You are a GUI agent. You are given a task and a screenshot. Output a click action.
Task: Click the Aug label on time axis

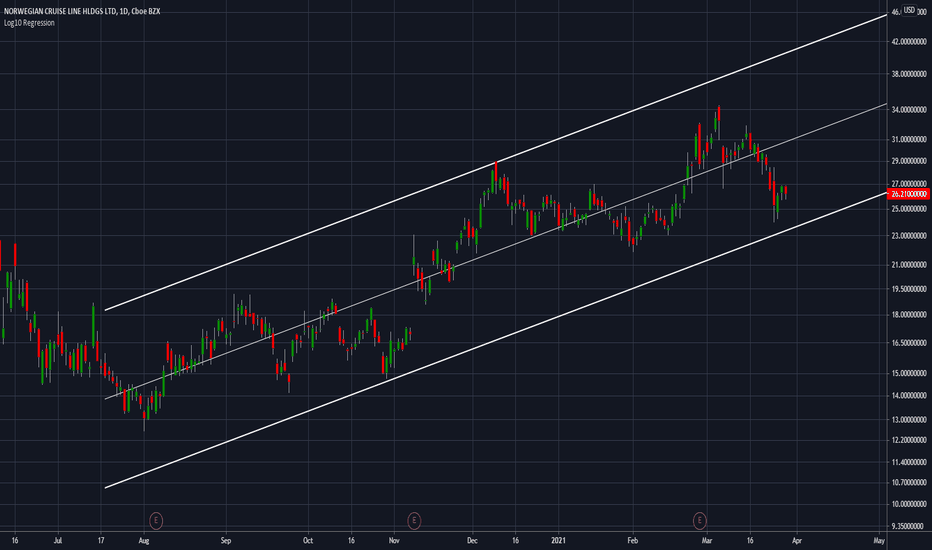pos(143,541)
